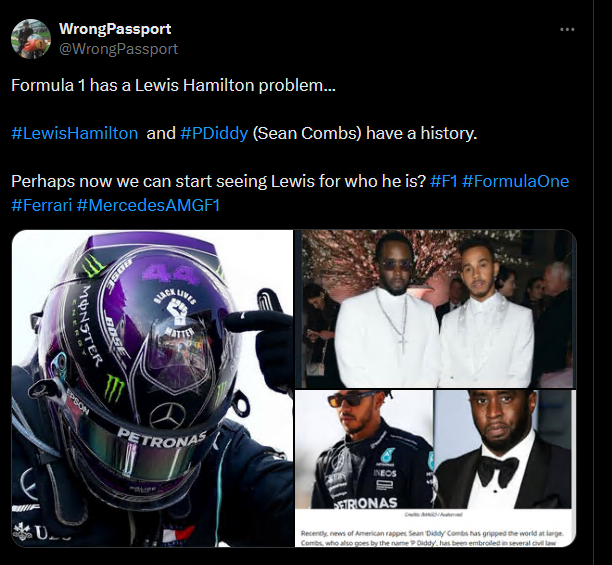612x565 pixels.
Task: Open the #PDiddy hashtag
Action: 214,133
